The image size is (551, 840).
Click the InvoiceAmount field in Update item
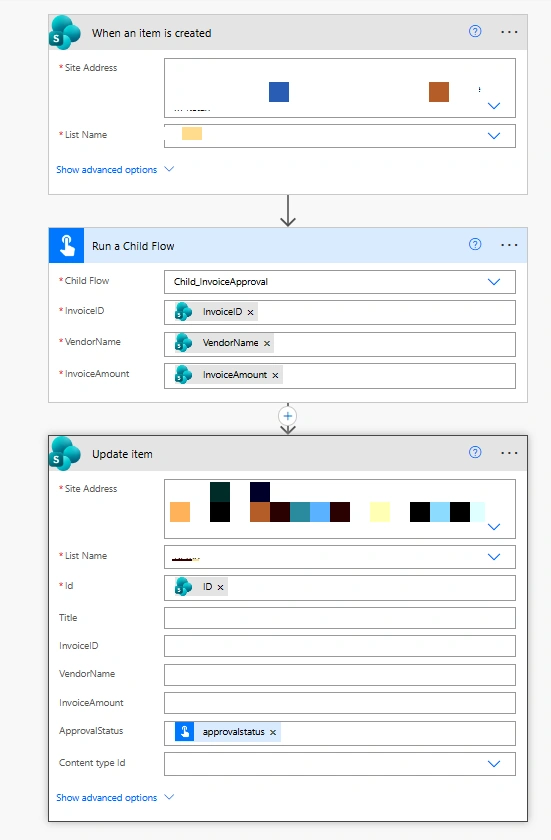(339, 703)
